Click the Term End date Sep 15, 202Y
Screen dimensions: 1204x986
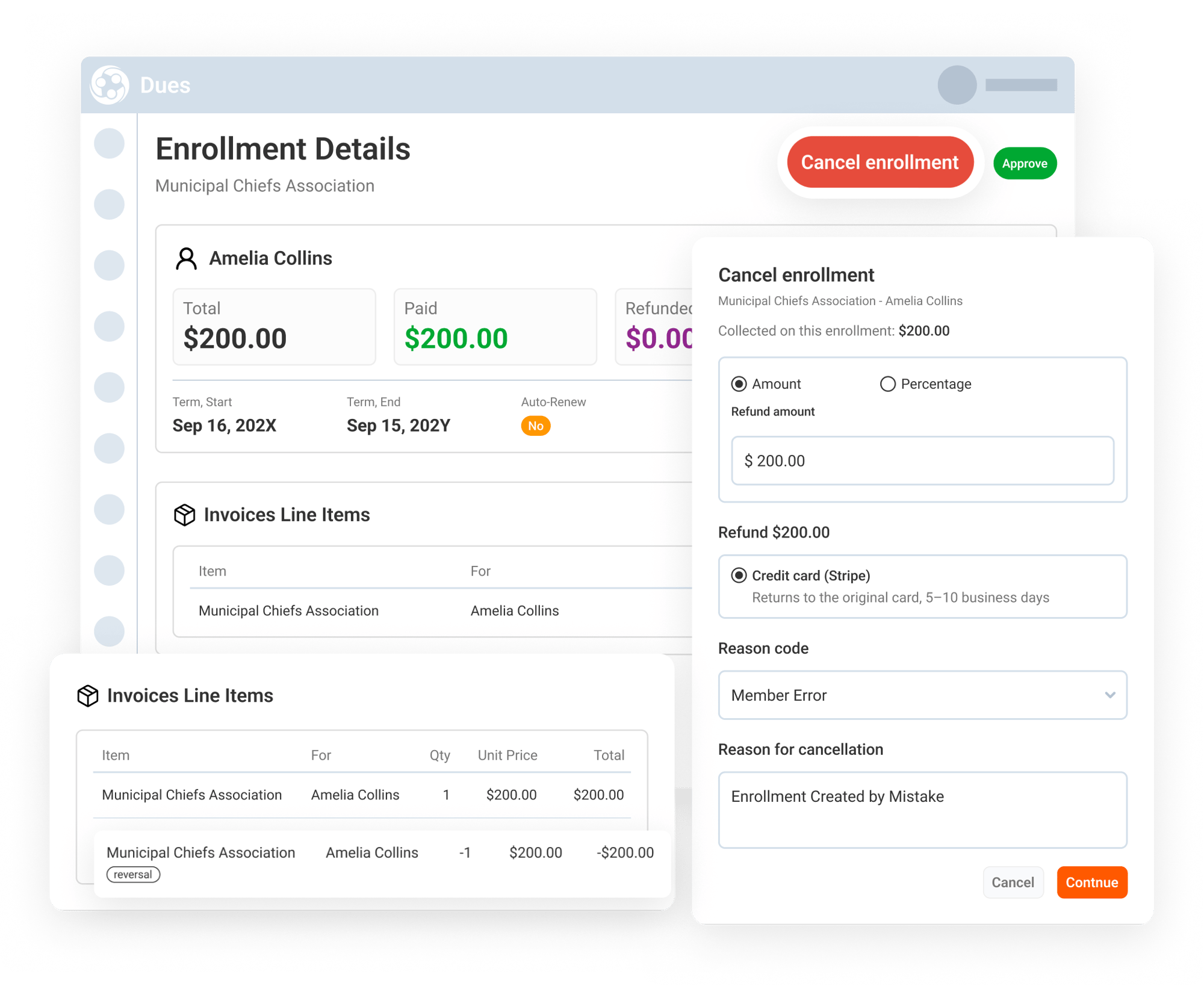[398, 426]
